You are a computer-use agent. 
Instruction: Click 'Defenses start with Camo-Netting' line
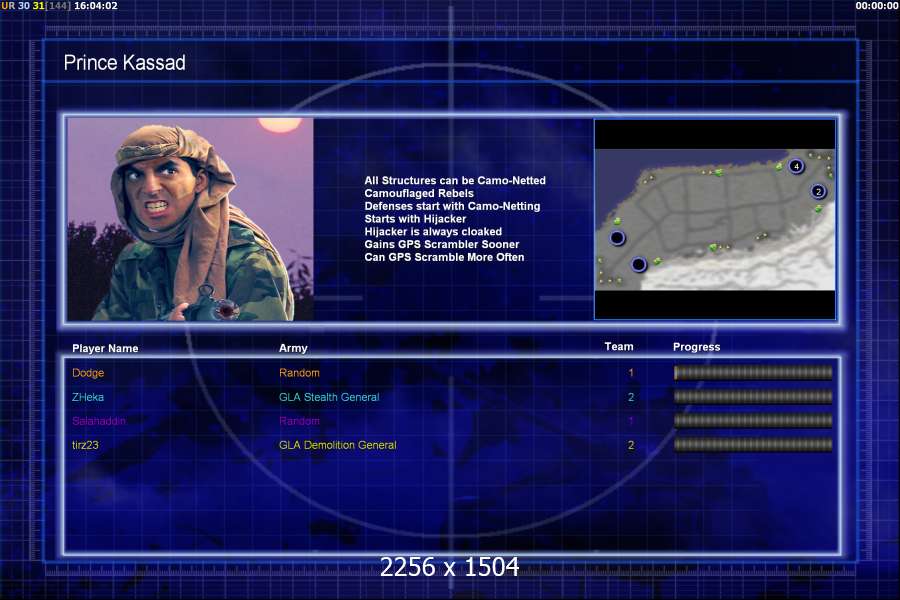[452, 206]
